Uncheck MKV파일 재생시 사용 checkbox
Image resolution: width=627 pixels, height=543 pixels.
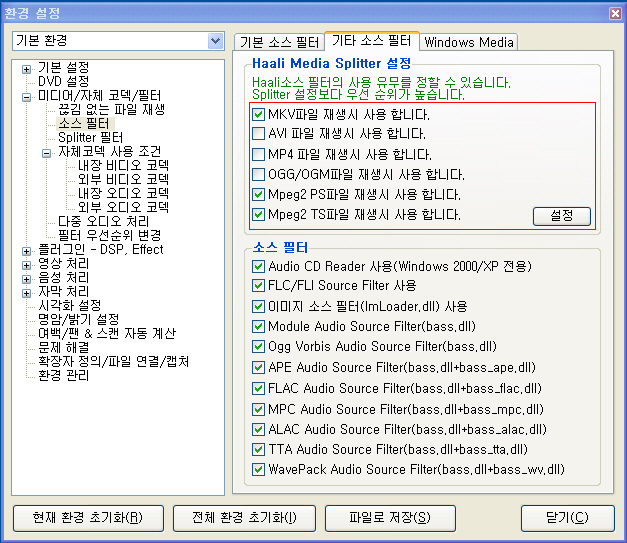tap(258, 114)
